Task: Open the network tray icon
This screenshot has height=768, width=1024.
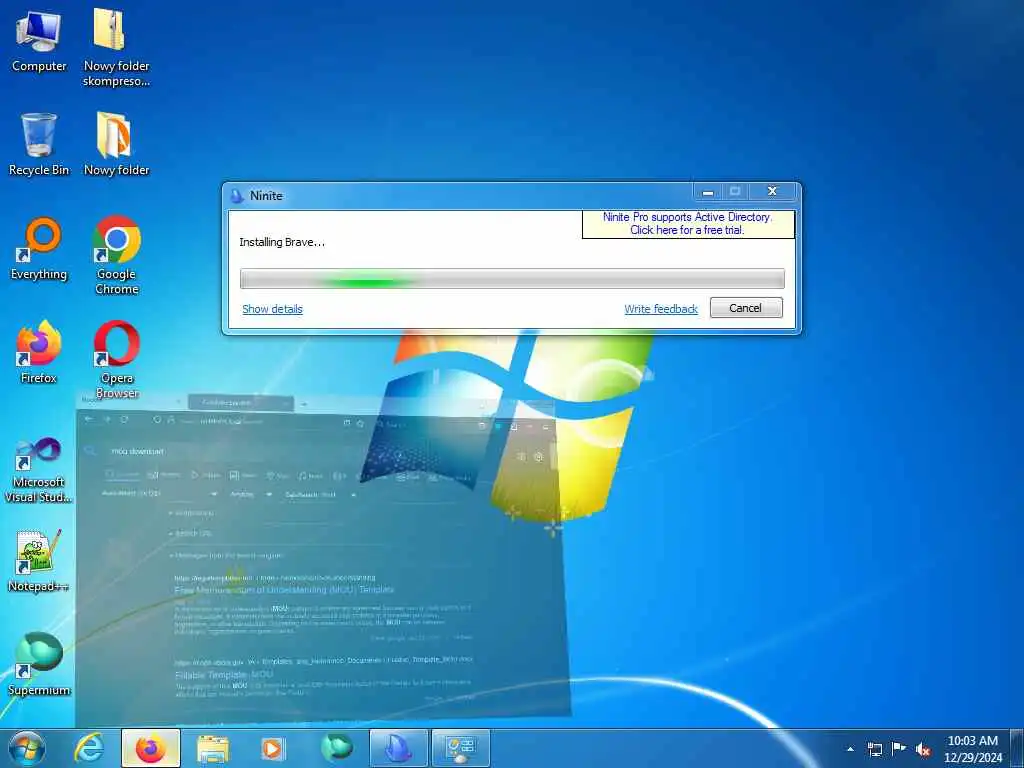Action: click(874, 749)
